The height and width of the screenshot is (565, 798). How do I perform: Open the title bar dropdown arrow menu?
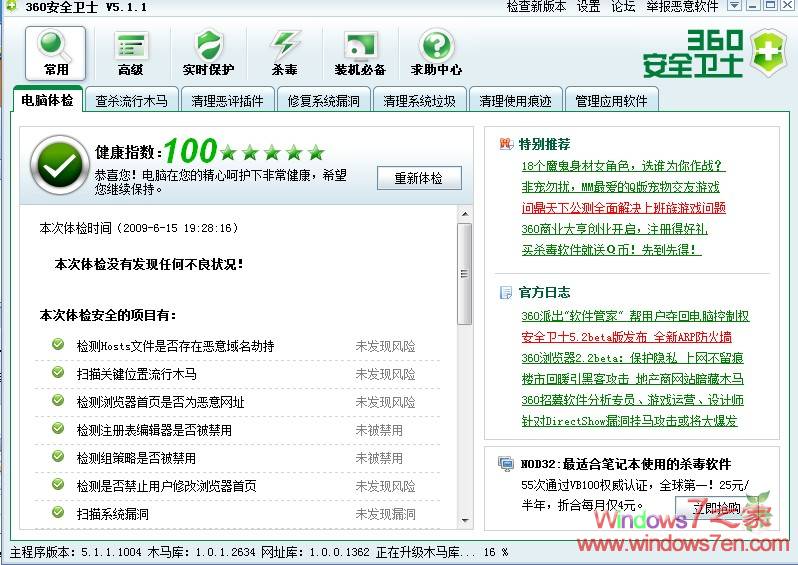coord(733,6)
